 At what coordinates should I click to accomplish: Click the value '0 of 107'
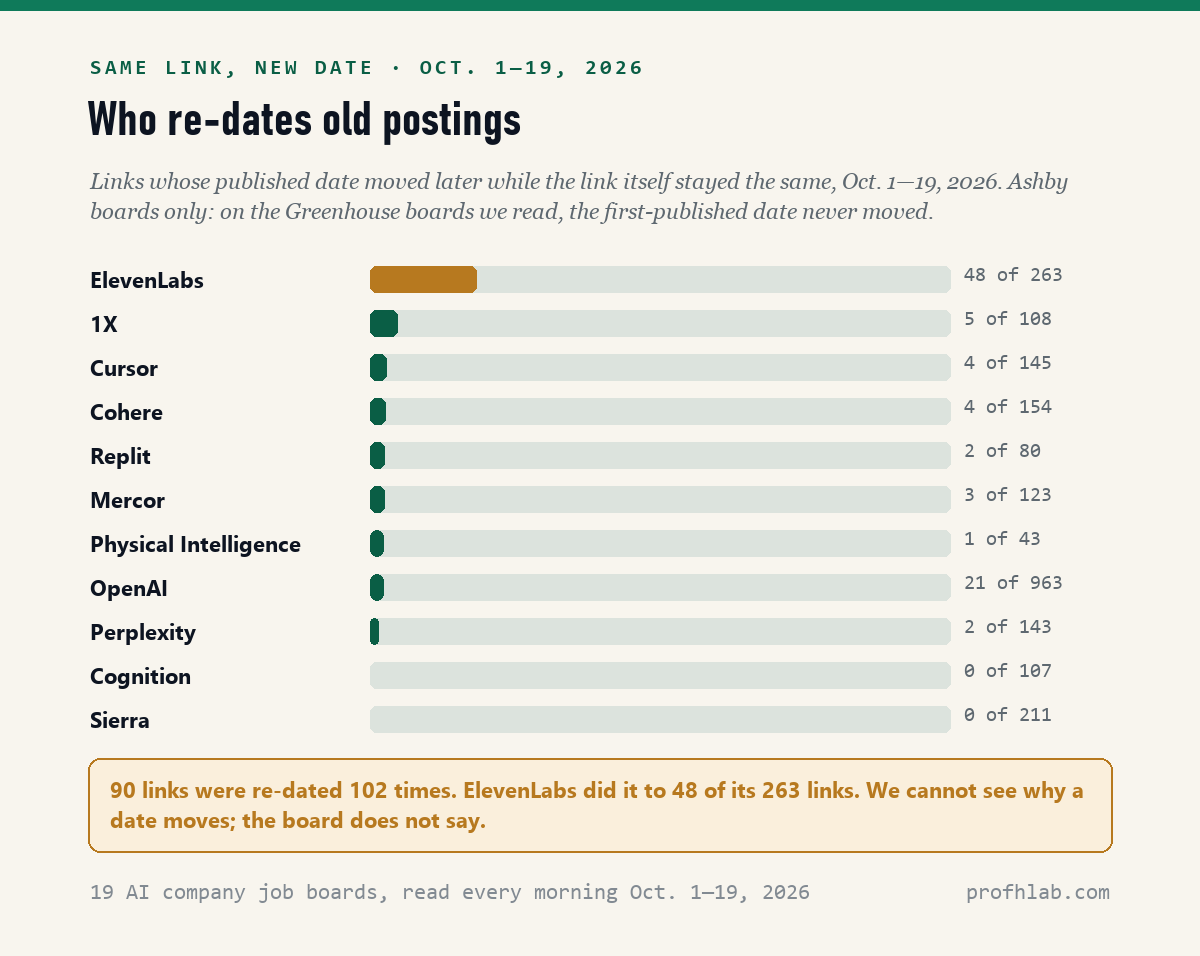(1008, 671)
